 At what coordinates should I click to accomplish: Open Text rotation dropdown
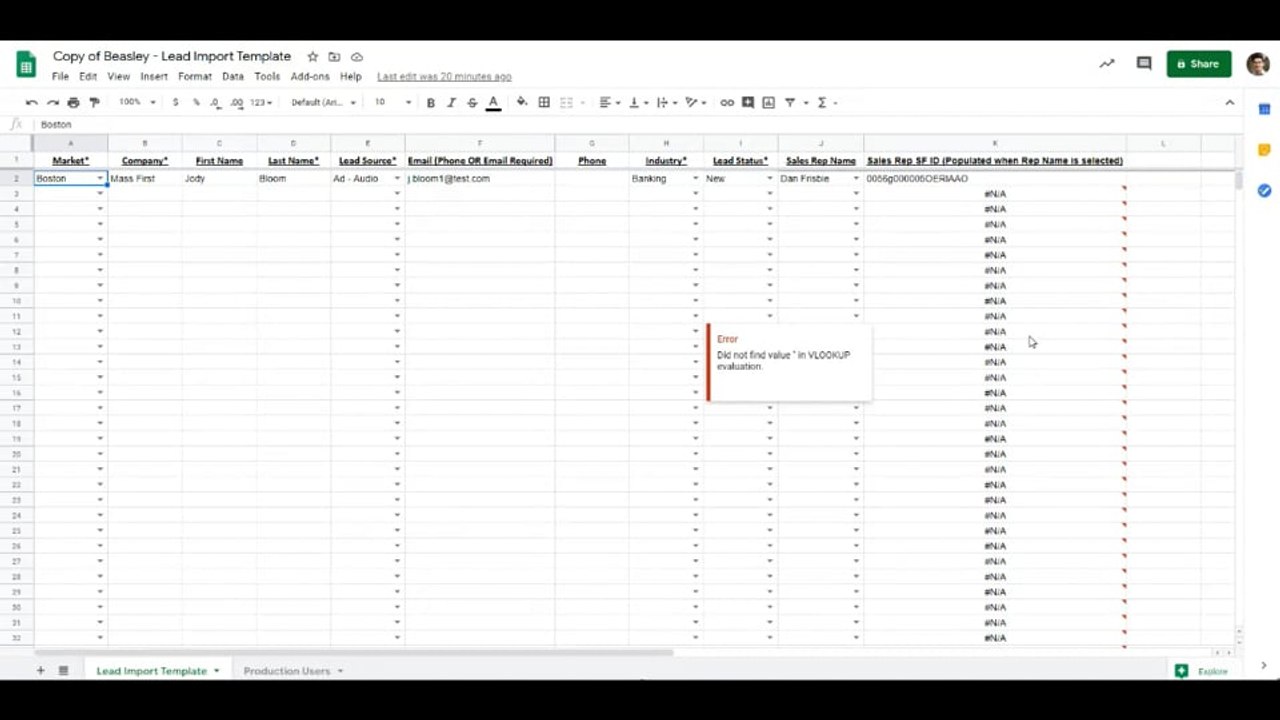[x=695, y=102]
